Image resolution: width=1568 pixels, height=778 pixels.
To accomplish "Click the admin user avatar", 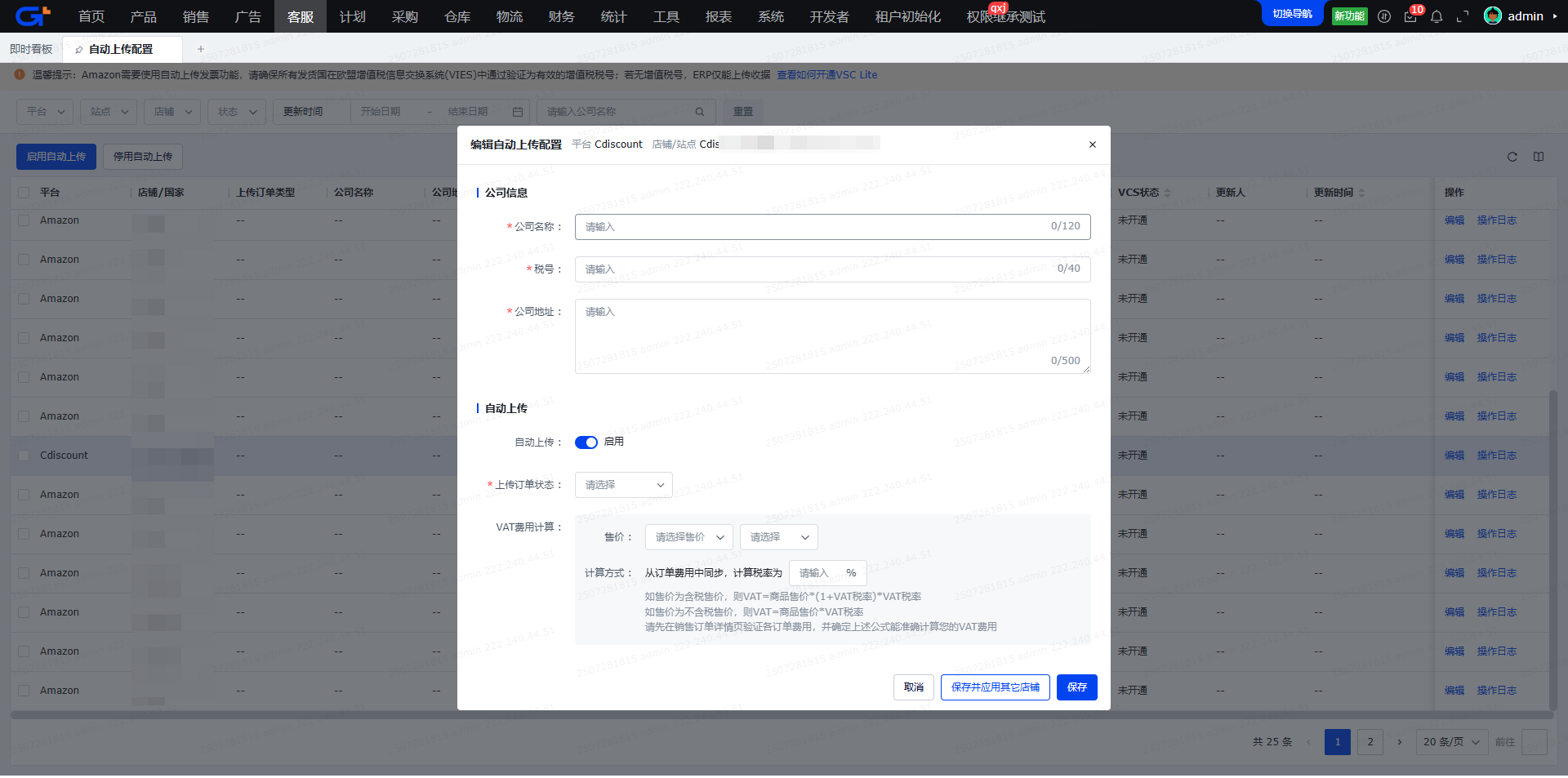I will click(1493, 16).
